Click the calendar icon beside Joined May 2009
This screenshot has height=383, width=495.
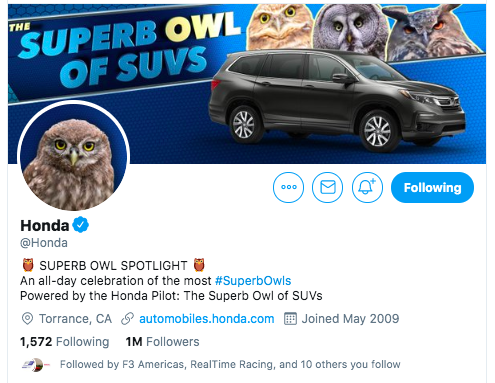coord(290,319)
